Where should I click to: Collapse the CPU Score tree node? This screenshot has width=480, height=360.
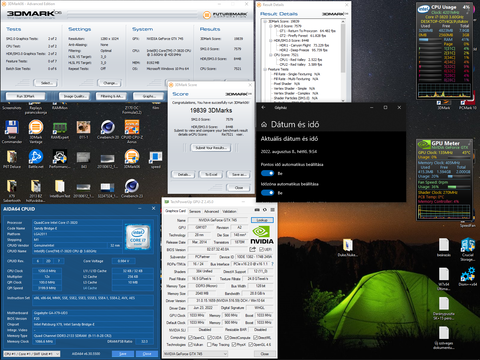pos(271,55)
